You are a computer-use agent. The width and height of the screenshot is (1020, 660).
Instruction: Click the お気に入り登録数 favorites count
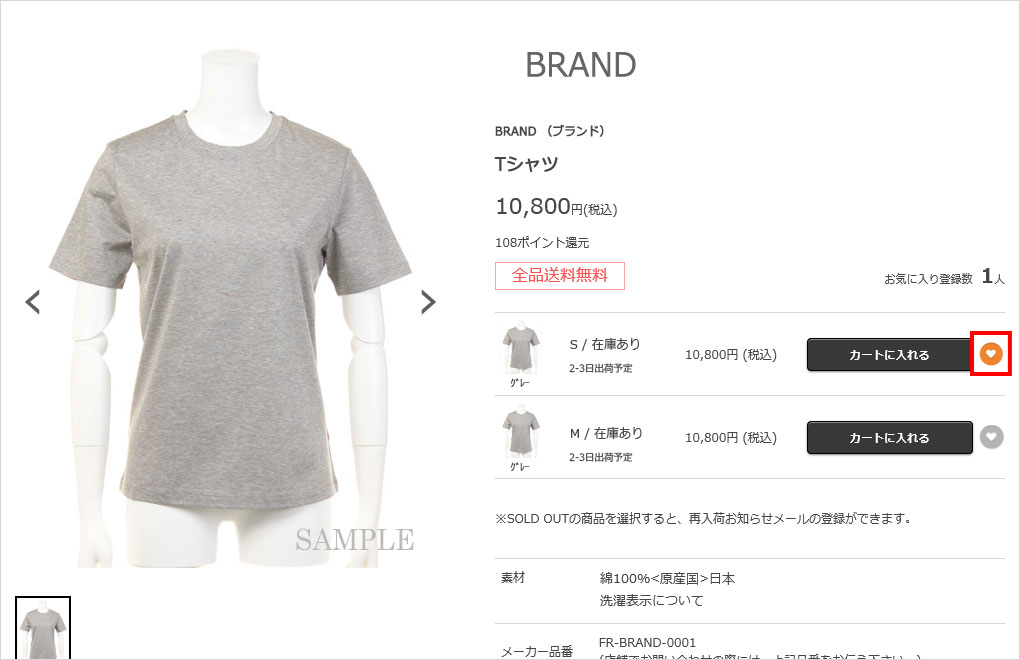(944, 278)
